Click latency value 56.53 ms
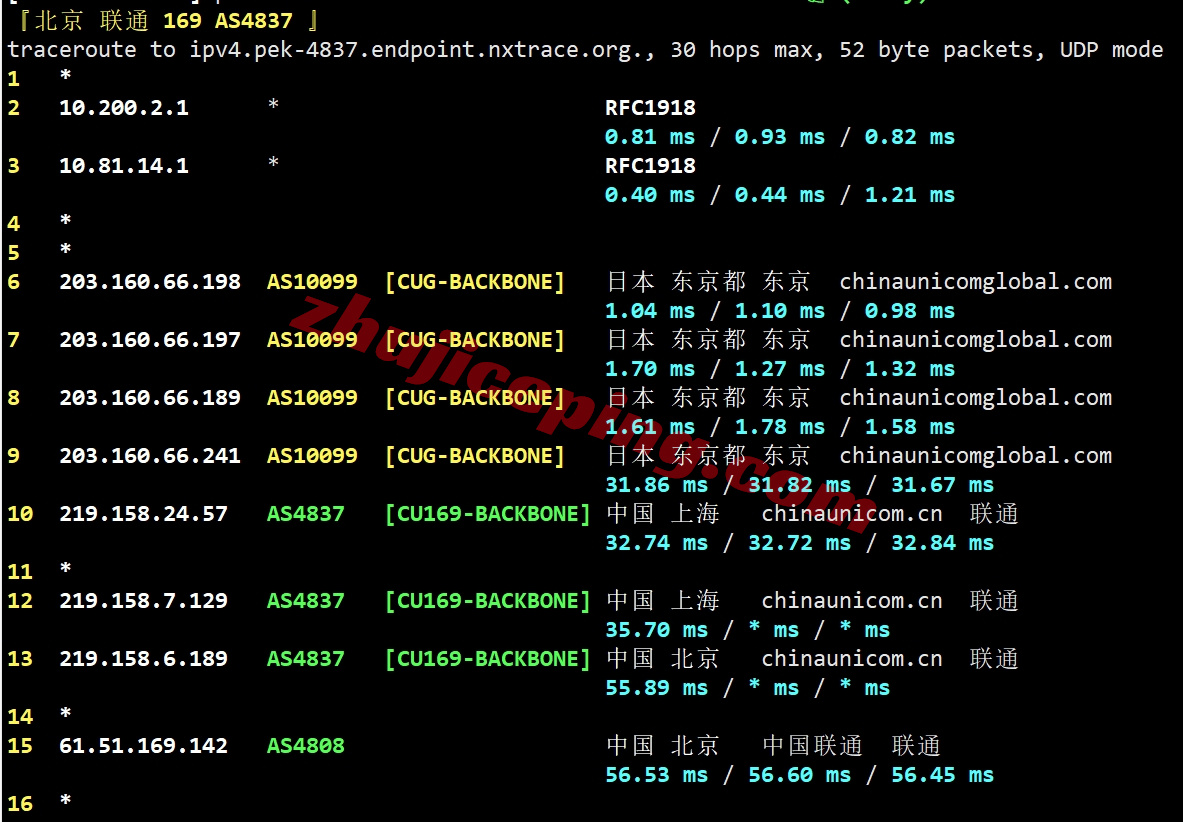 [x=656, y=775]
